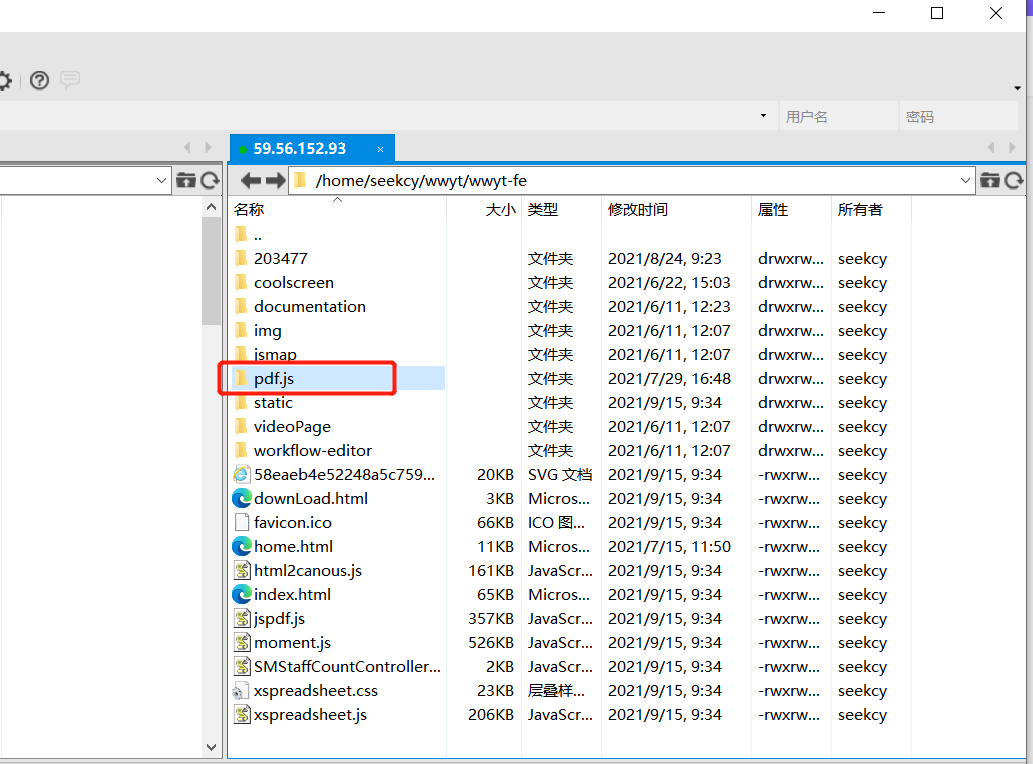This screenshot has width=1033, height=764.
Task: Select the static folder name
Action: (273, 403)
